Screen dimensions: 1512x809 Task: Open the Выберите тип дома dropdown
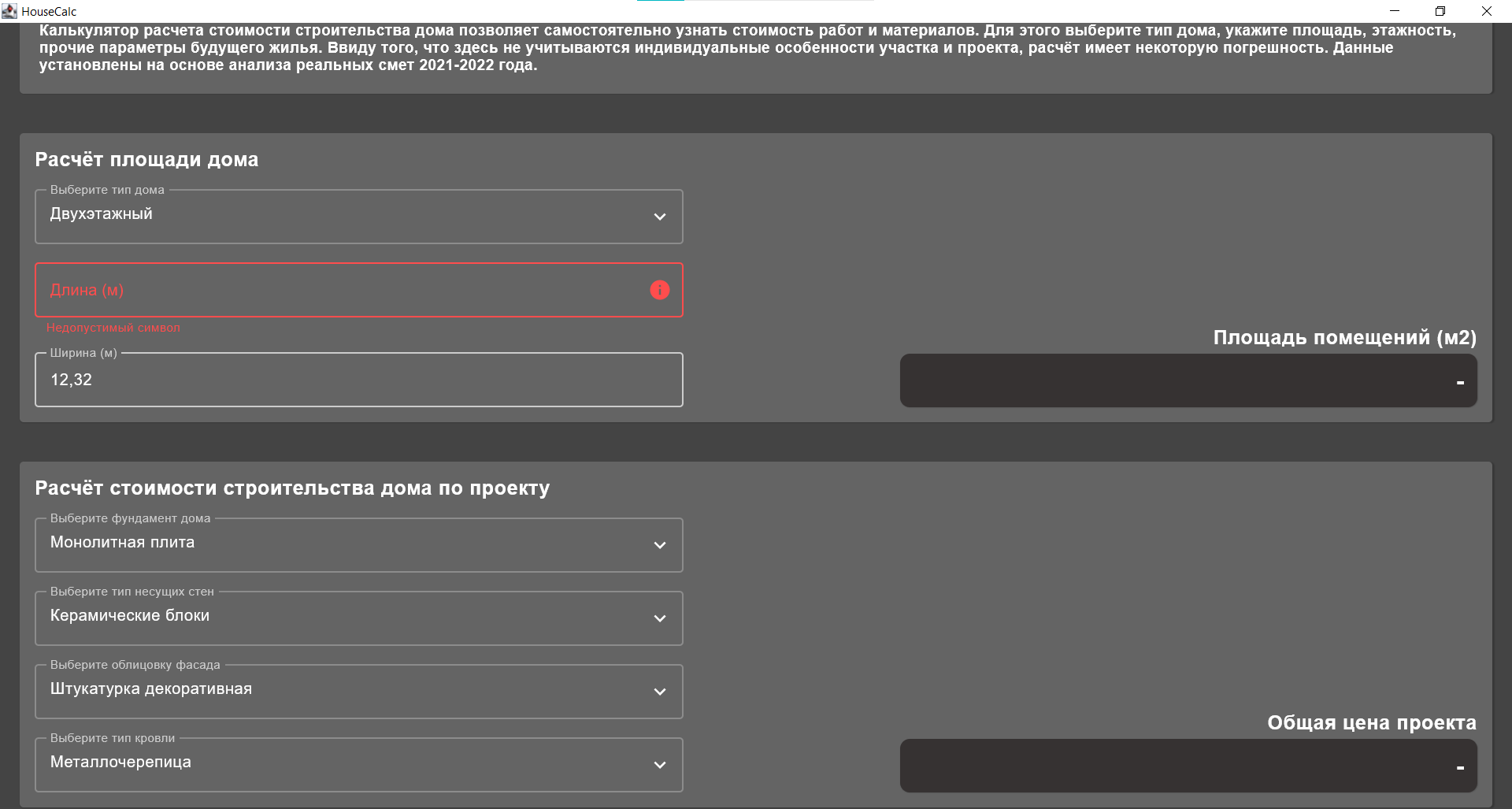358,217
